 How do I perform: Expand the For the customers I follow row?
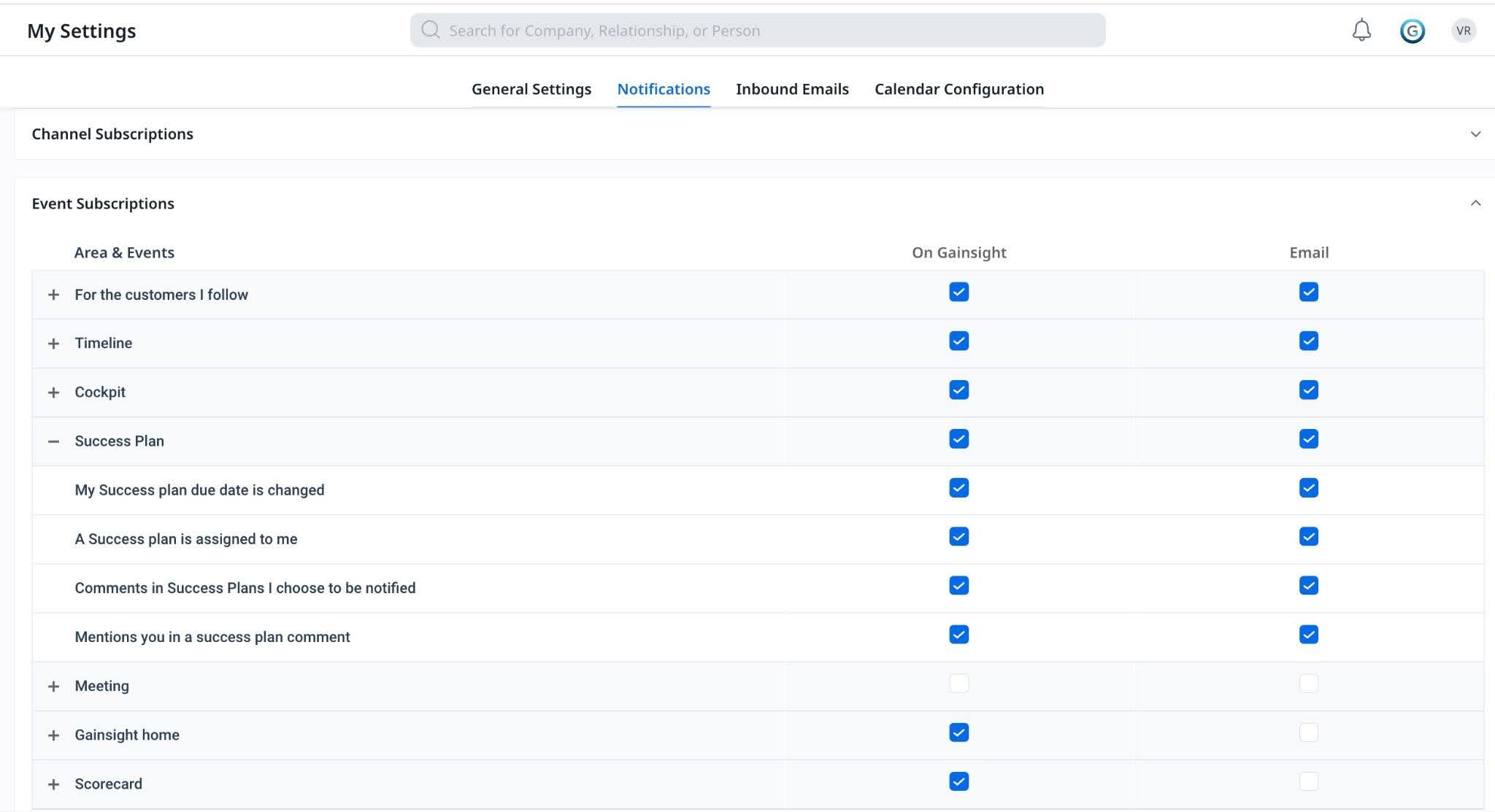[x=53, y=295]
